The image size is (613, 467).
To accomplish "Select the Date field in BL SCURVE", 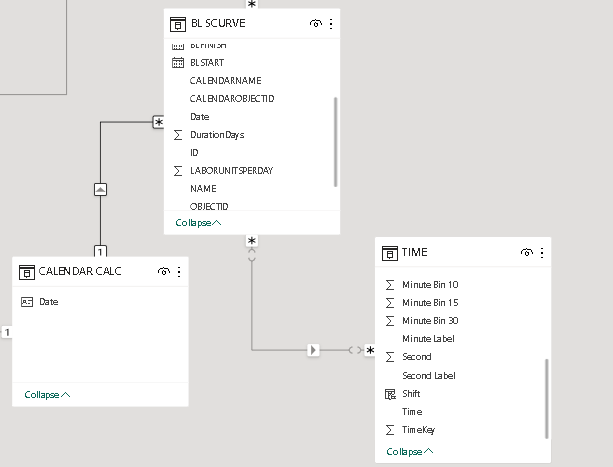I will [199, 116].
